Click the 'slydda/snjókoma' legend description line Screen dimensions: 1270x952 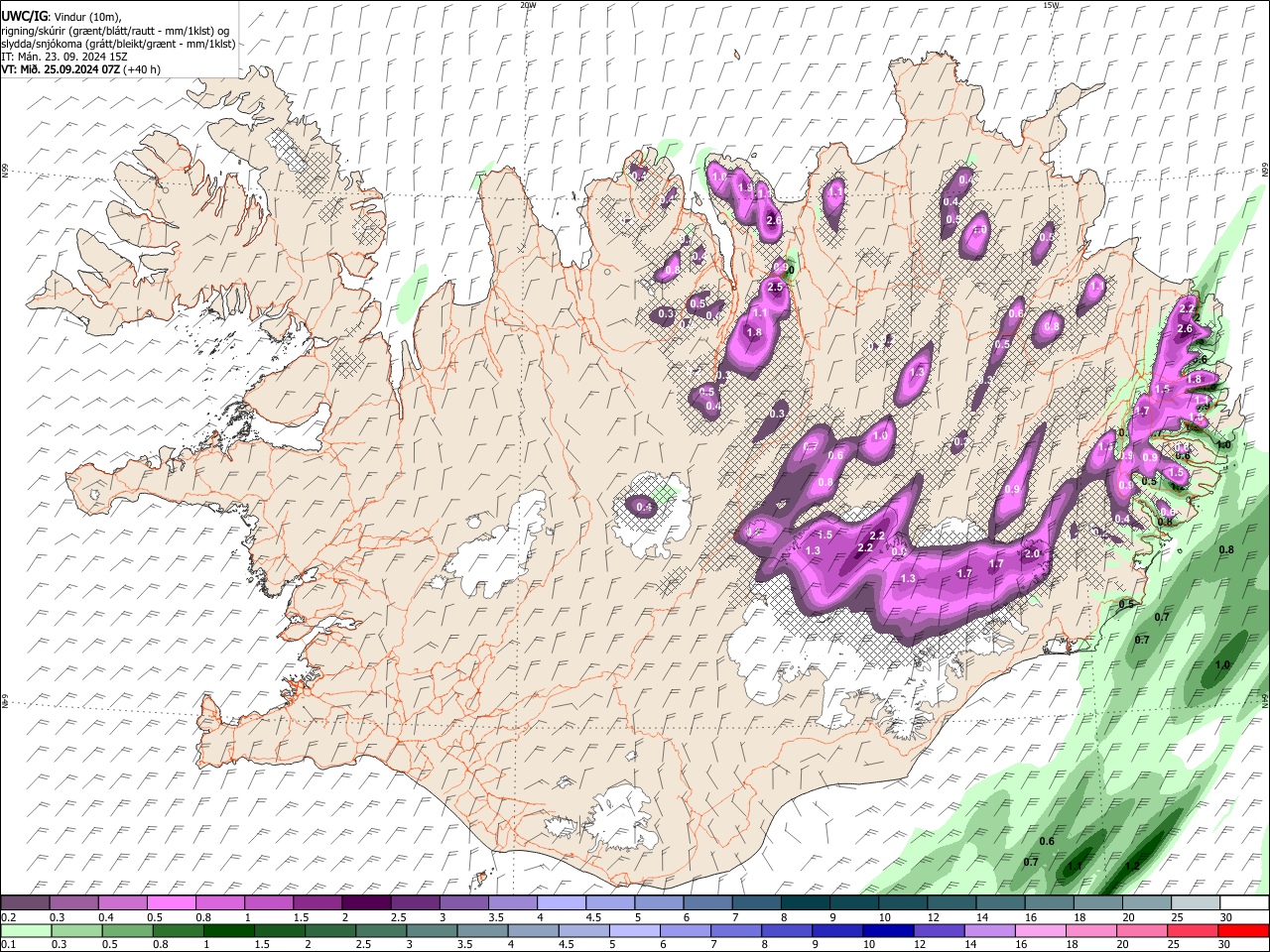118,44
